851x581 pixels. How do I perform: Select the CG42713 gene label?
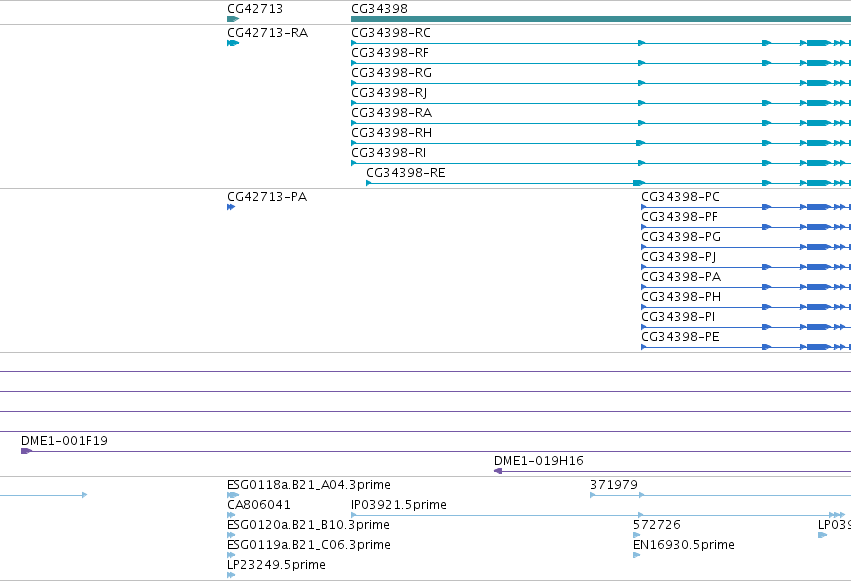coord(255,9)
